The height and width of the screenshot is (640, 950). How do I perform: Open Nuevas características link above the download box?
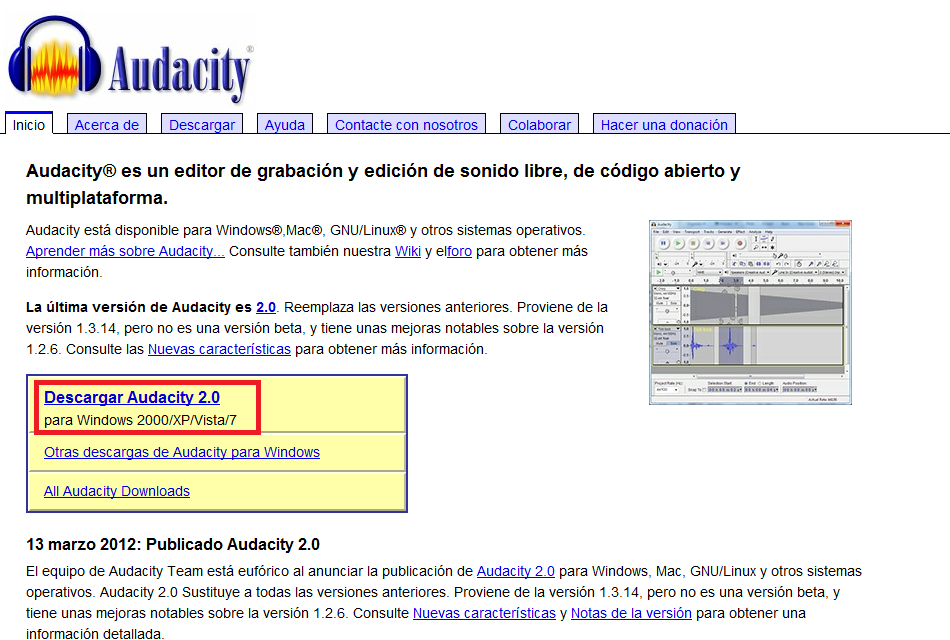click(x=219, y=349)
